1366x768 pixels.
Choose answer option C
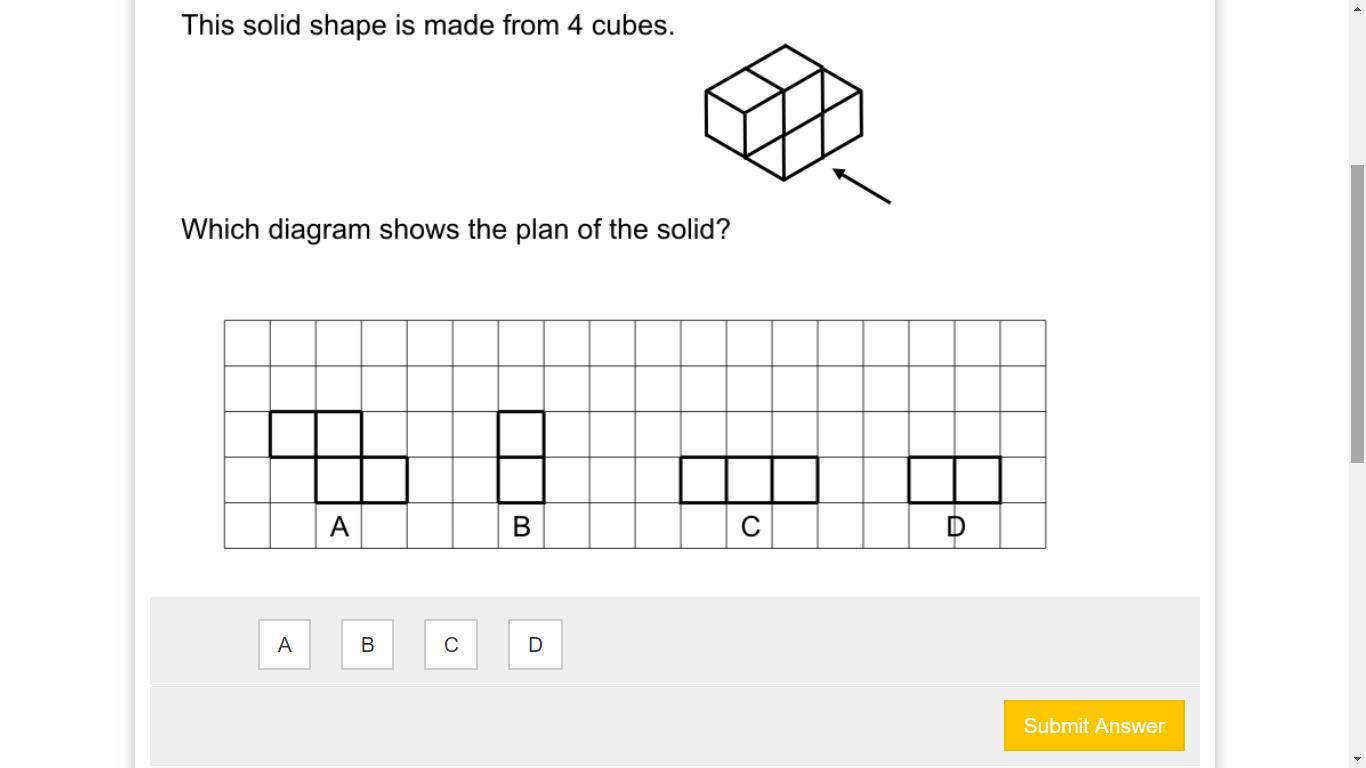point(451,645)
